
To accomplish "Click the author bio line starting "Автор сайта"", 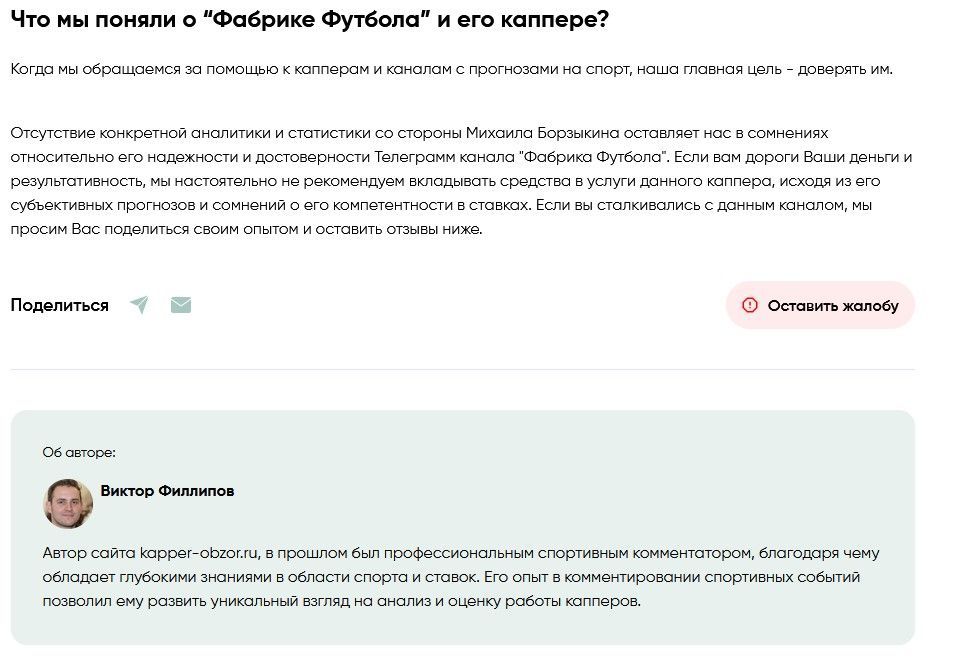I will [x=461, y=553].
